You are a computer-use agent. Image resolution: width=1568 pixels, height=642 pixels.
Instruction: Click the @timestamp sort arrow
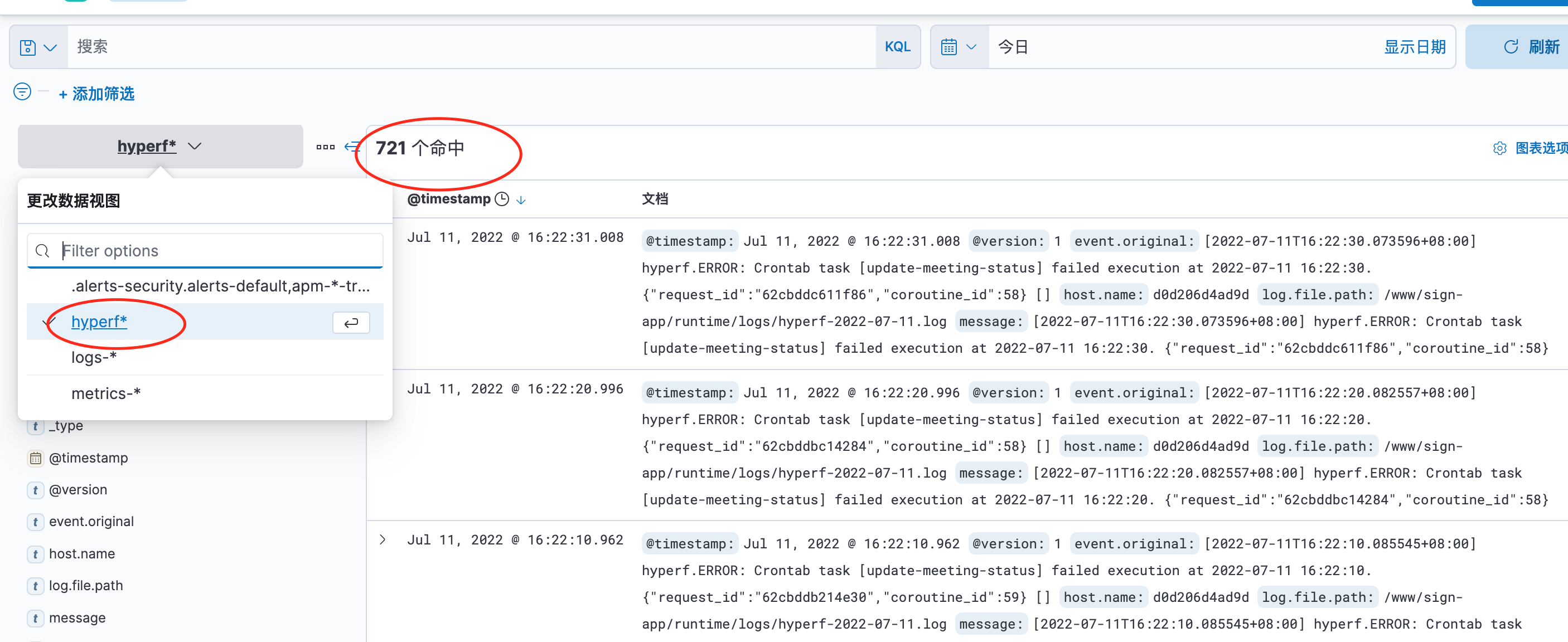coord(521,200)
